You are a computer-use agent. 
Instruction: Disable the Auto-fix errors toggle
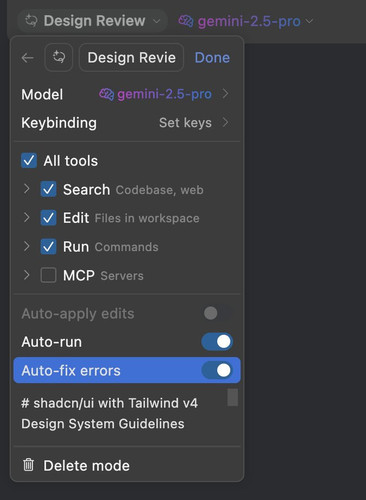click(x=217, y=370)
